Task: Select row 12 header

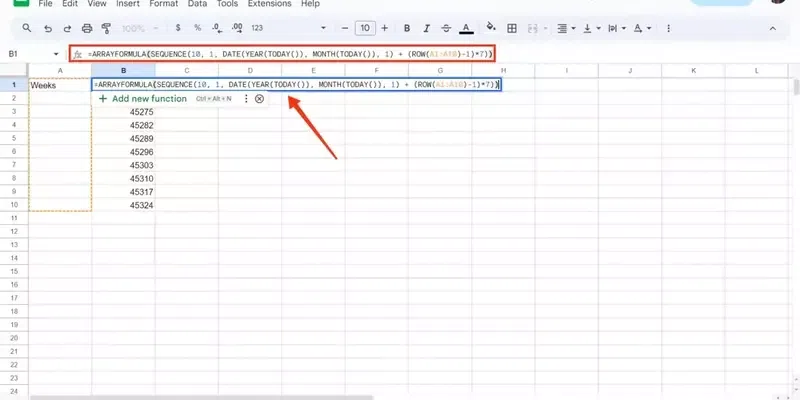Action: click(14, 232)
